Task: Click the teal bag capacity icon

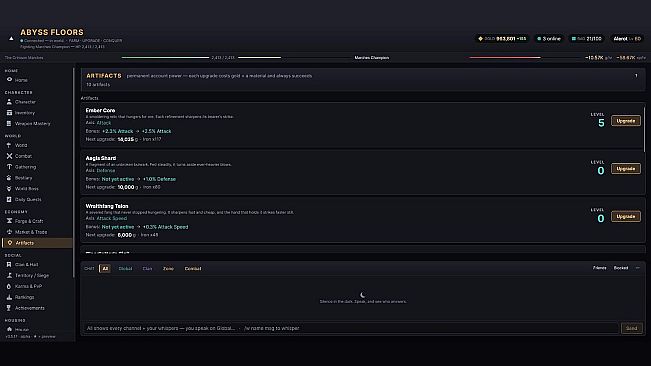Action: 574,39
